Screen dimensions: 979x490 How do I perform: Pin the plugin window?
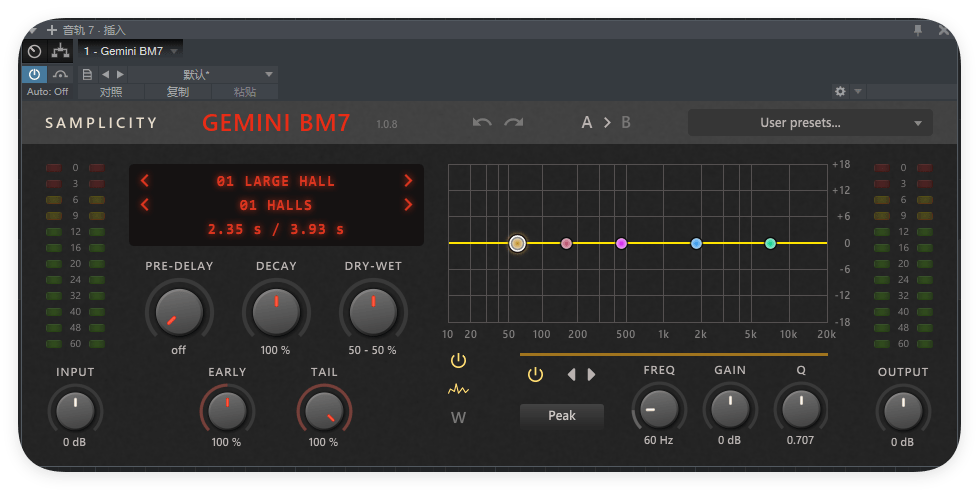point(918,30)
